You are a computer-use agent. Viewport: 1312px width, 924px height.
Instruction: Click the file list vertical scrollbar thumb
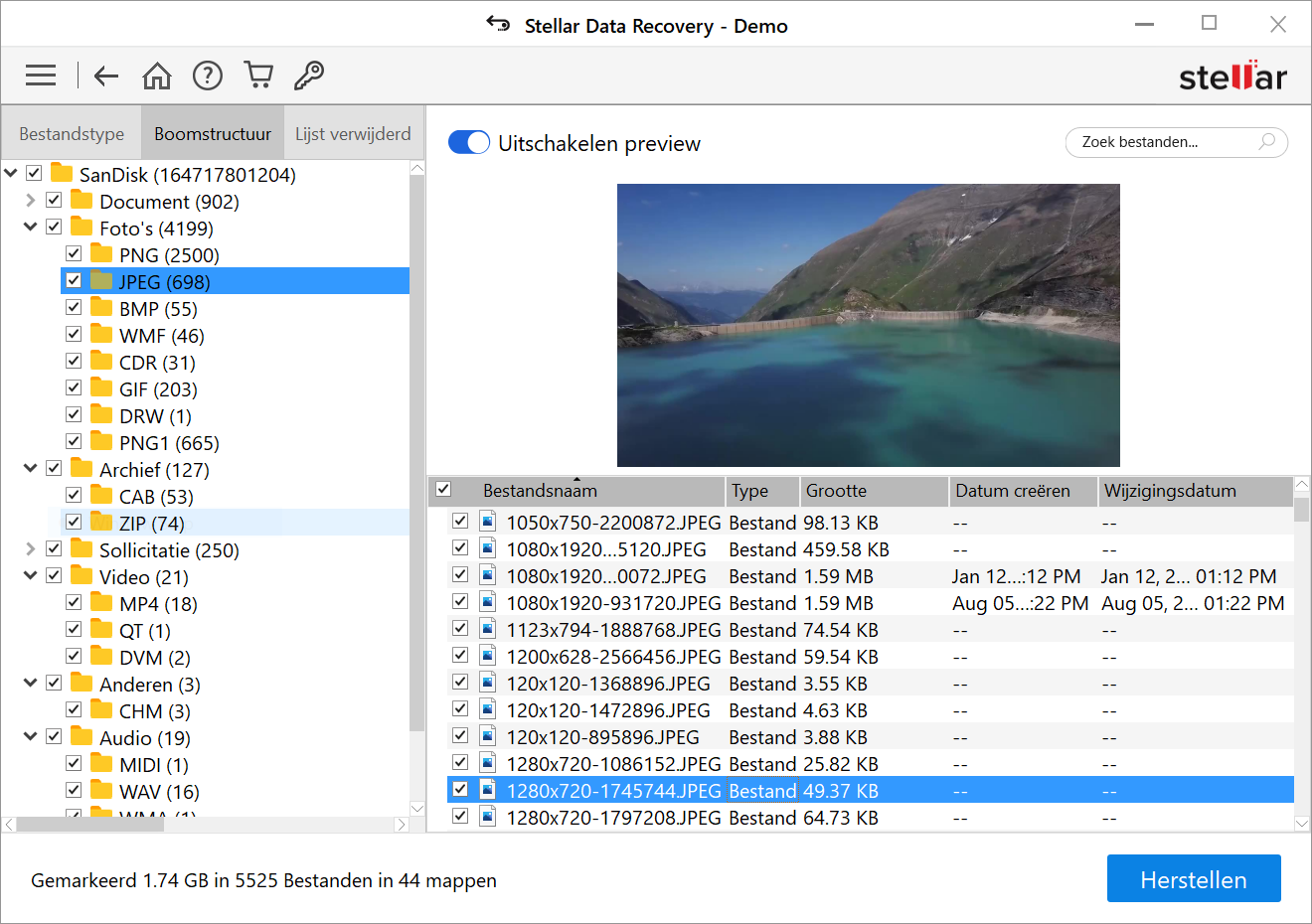(x=1302, y=509)
